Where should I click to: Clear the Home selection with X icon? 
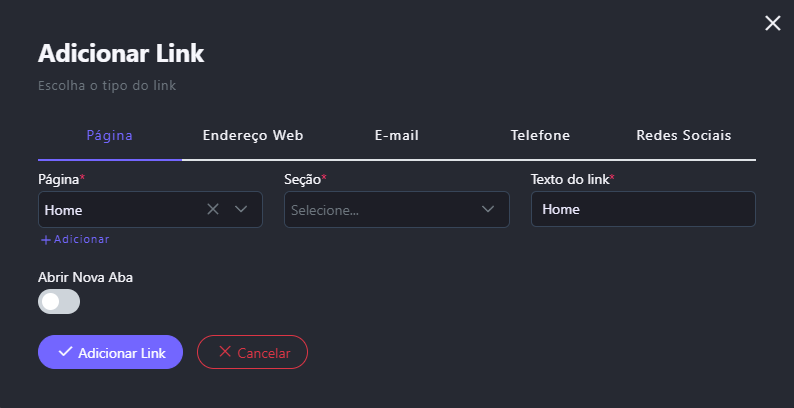(212, 209)
